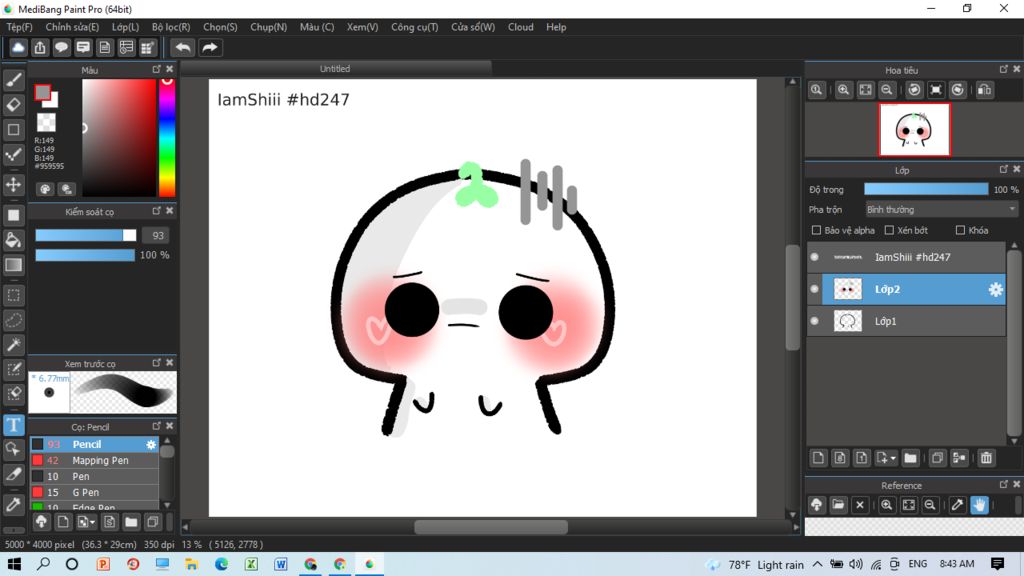Image resolution: width=1024 pixels, height=576 pixels.
Task: Open Excel from Windows taskbar
Action: [251, 564]
